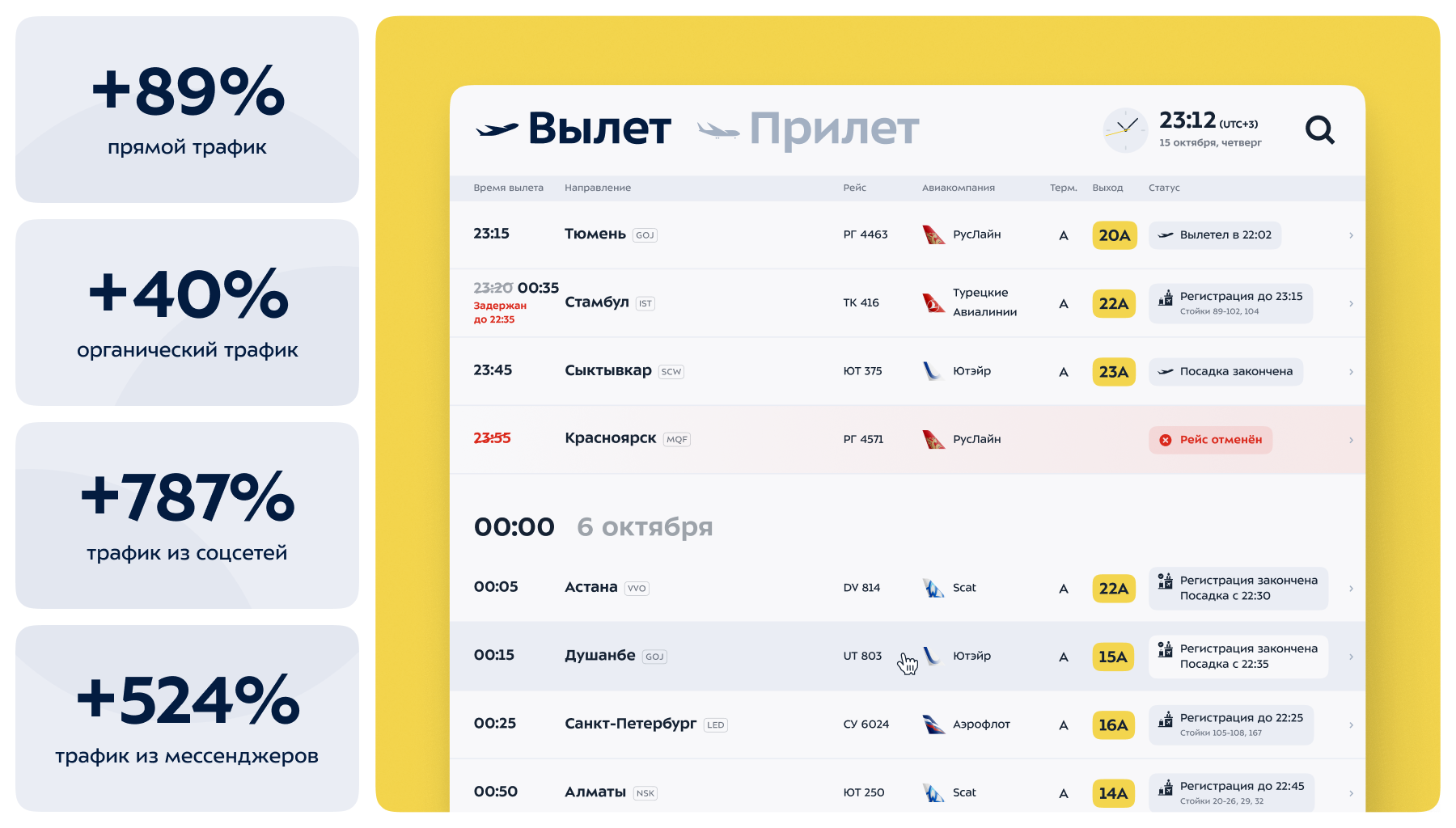
Task: Switch to the Вылет departures tab
Action: (574, 129)
